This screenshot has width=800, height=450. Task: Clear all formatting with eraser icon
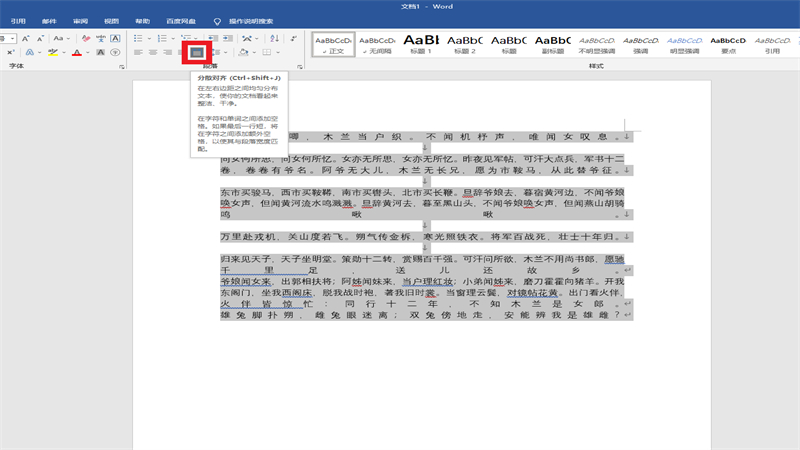pos(86,38)
